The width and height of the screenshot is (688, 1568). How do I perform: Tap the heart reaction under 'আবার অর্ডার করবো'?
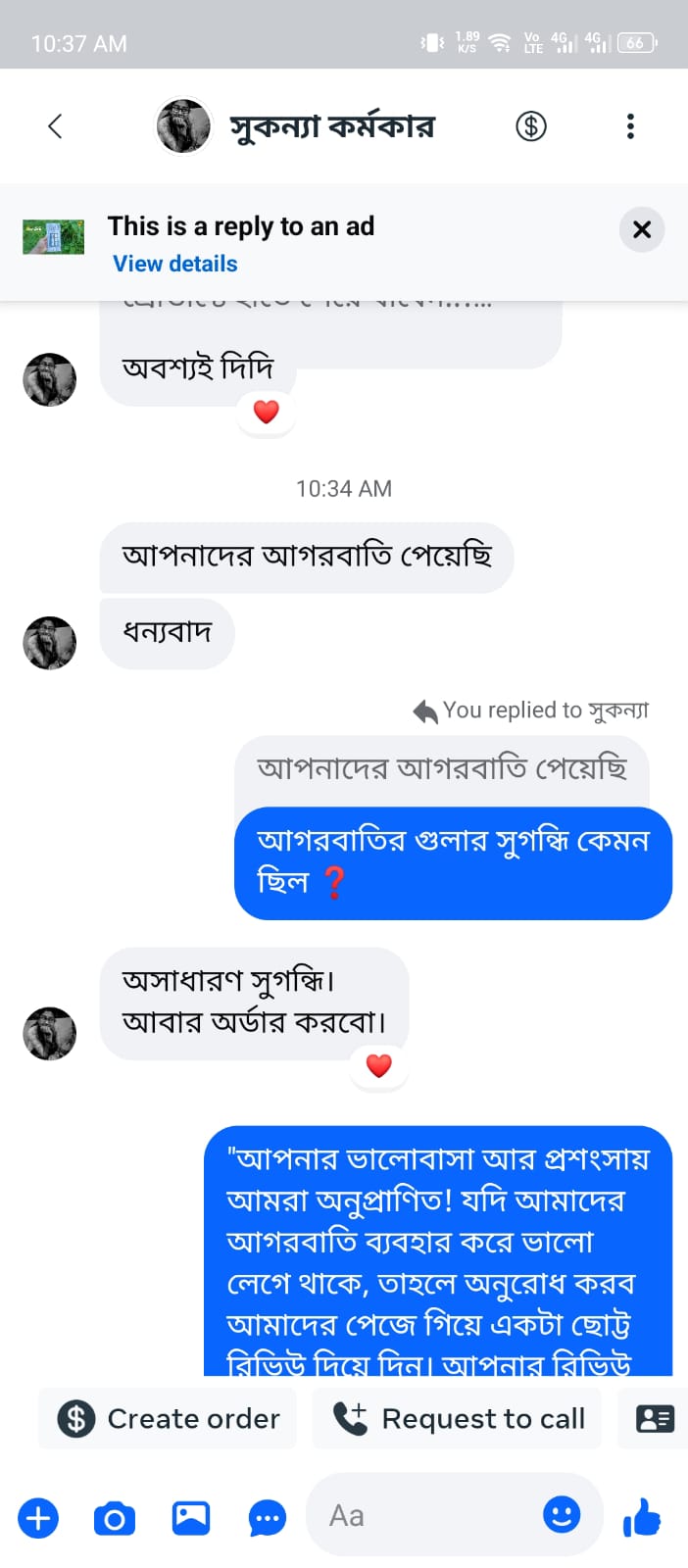pyautogui.click(x=379, y=1065)
